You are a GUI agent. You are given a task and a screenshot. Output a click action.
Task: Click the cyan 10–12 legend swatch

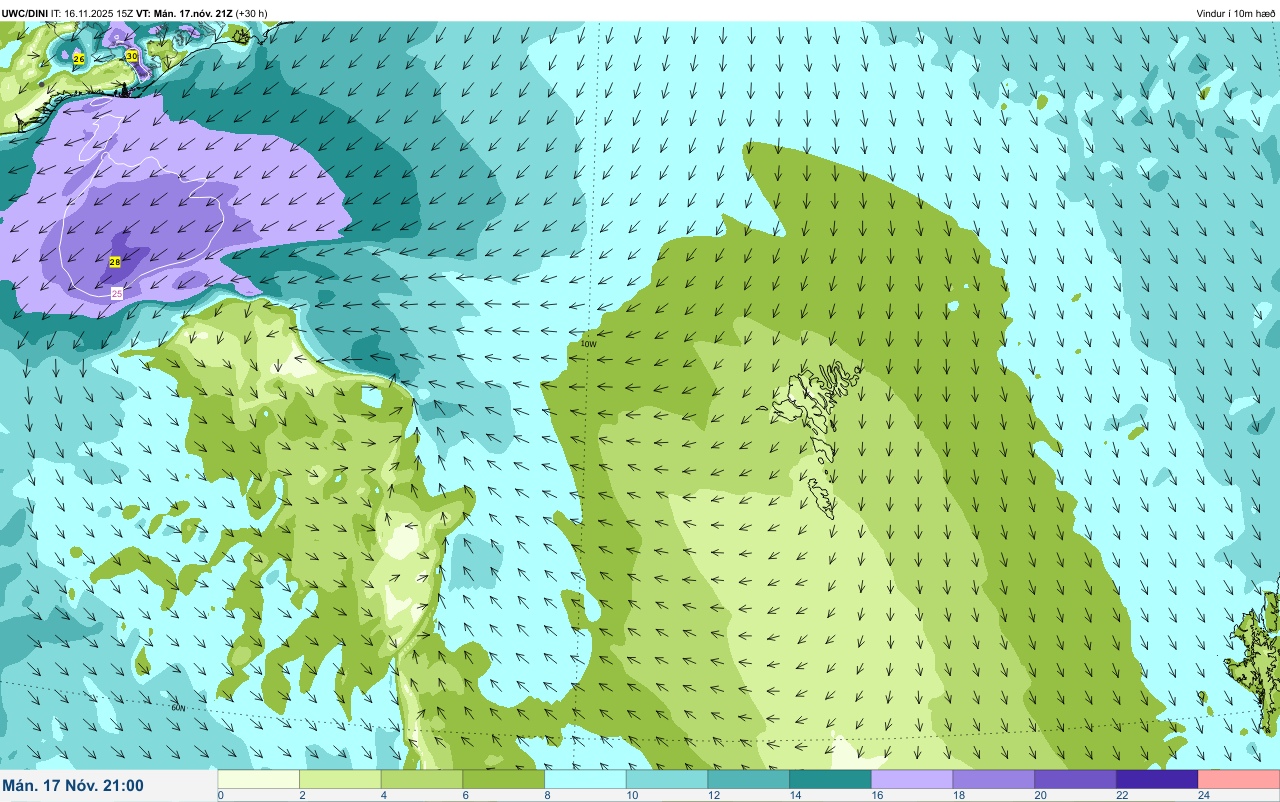point(667,779)
